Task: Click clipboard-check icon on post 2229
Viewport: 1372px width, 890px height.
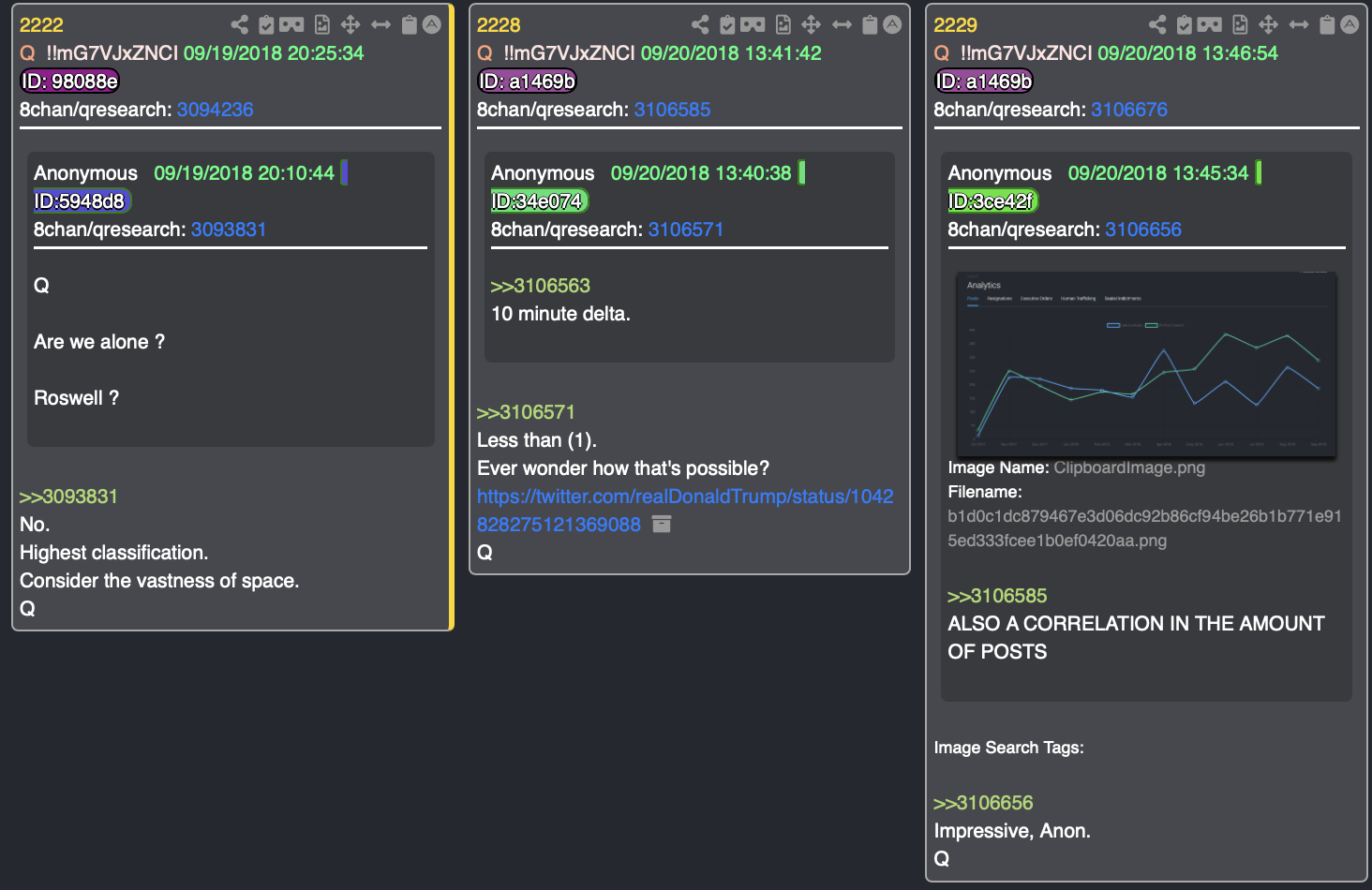Action: click(1185, 24)
